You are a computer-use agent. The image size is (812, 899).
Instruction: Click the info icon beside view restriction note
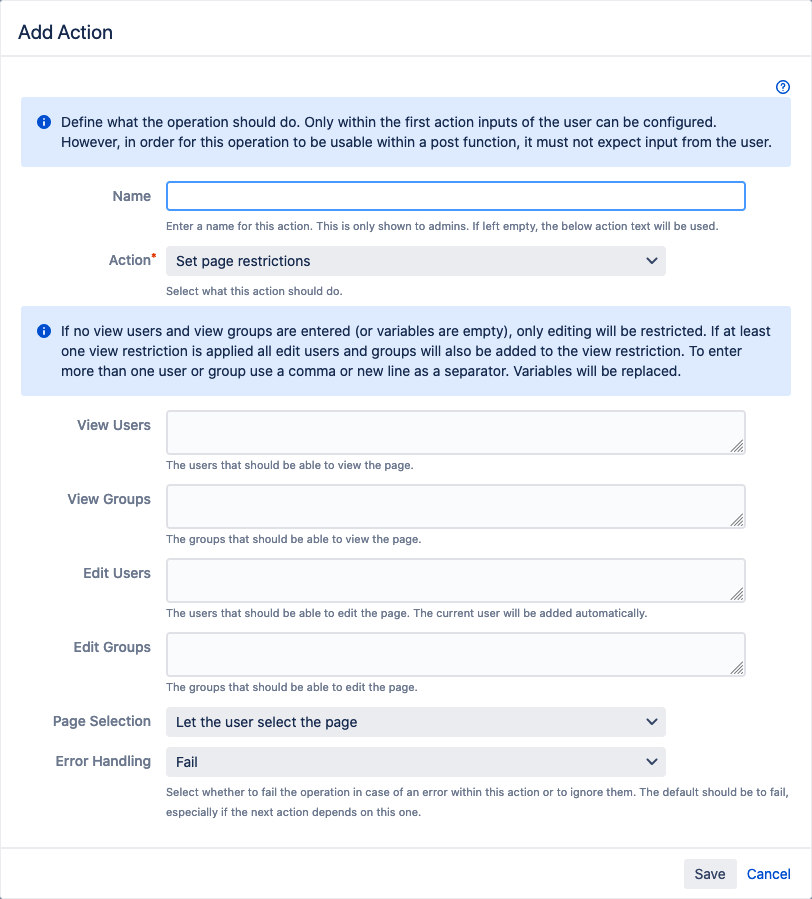pyautogui.click(x=44, y=331)
